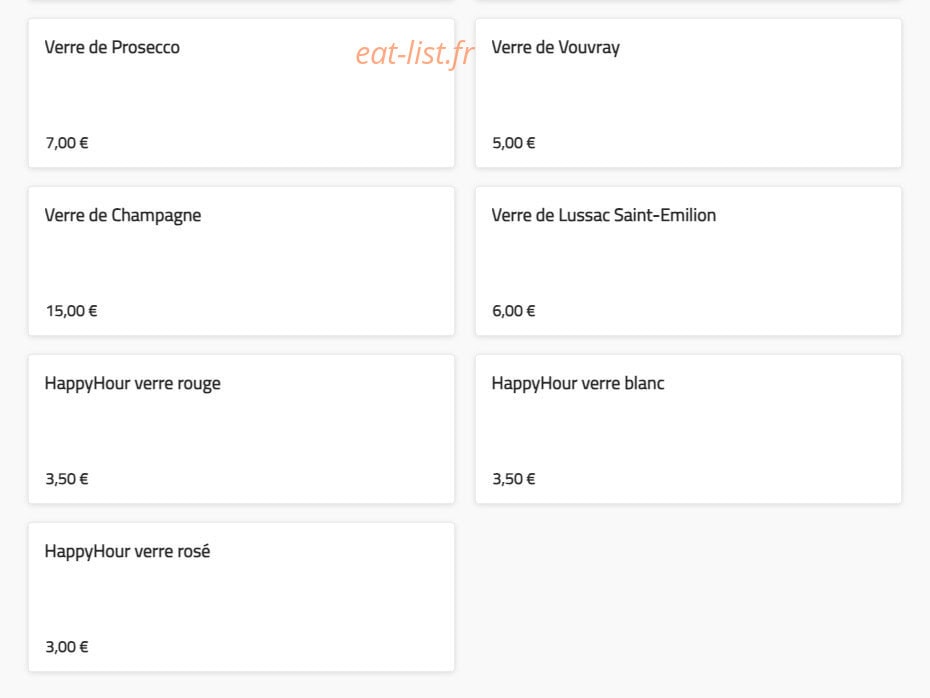The height and width of the screenshot is (698, 930).
Task: Choose the HappyHour verre blanc item
Action: point(688,429)
